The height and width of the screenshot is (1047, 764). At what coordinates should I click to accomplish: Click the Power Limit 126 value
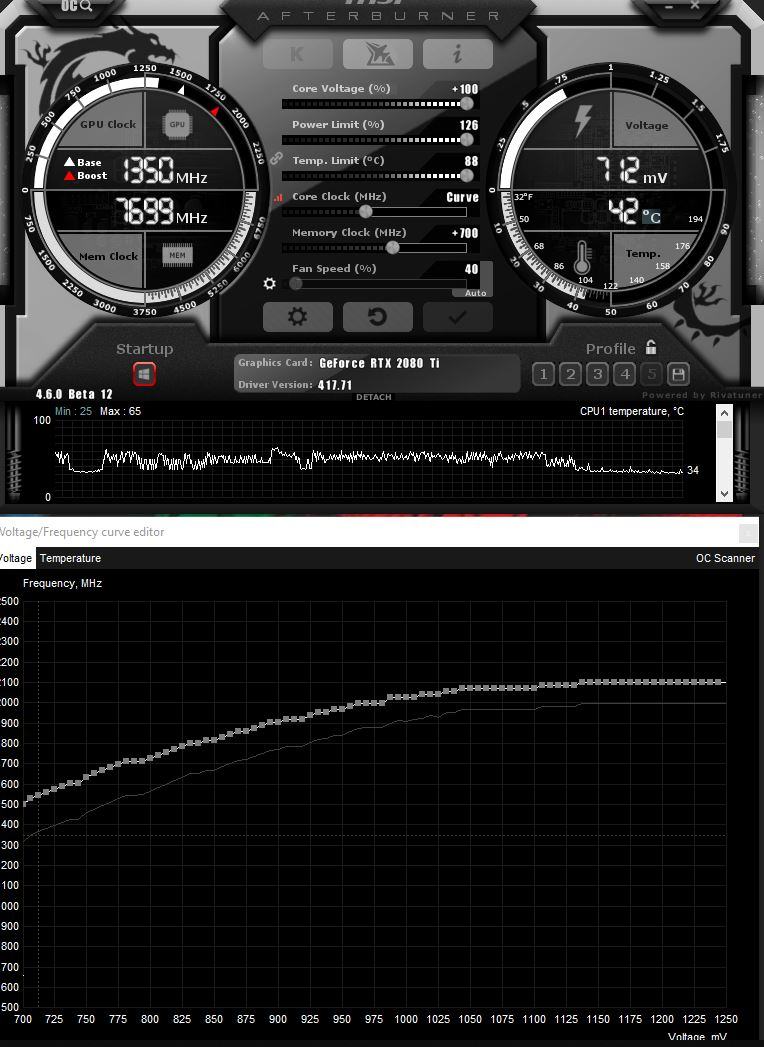pyautogui.click(x=469, y=125)
